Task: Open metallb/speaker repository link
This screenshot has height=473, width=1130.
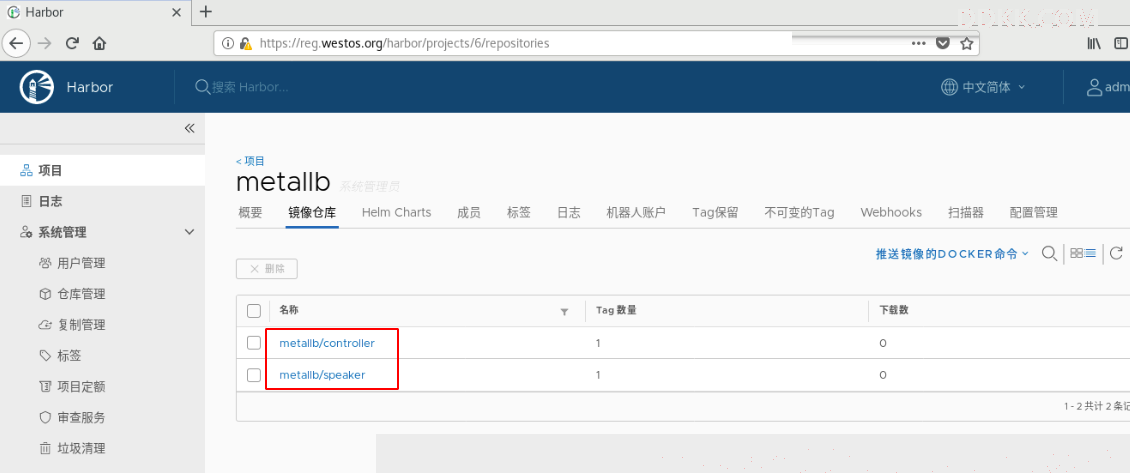Action: pos(322,375)
